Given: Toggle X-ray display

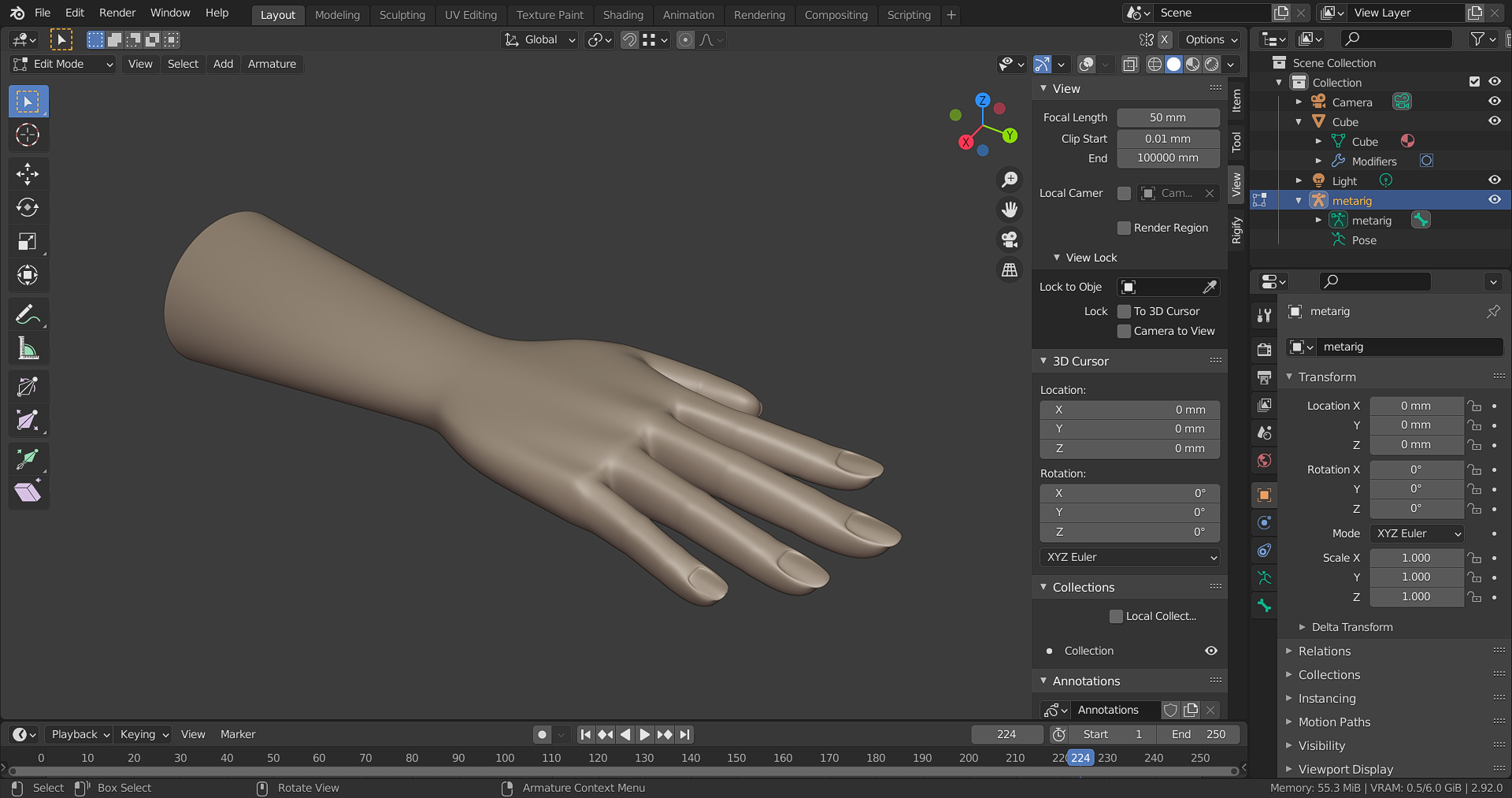Looking at the screenshot, I should click(x=1130, y=65).
